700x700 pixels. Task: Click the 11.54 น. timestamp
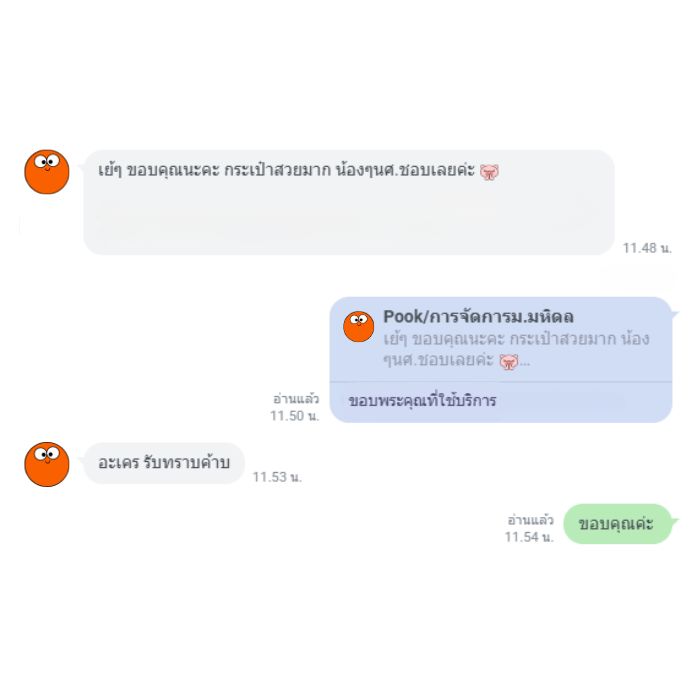529,537
